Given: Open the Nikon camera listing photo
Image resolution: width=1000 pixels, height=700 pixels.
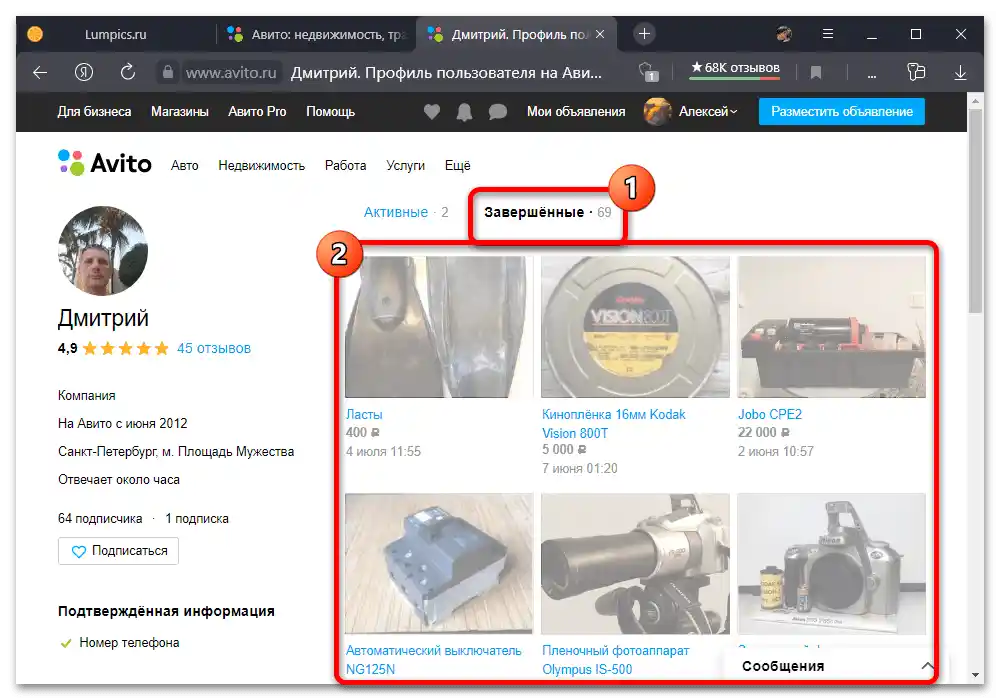Looking at the screenshot, I should click(832, 564).
